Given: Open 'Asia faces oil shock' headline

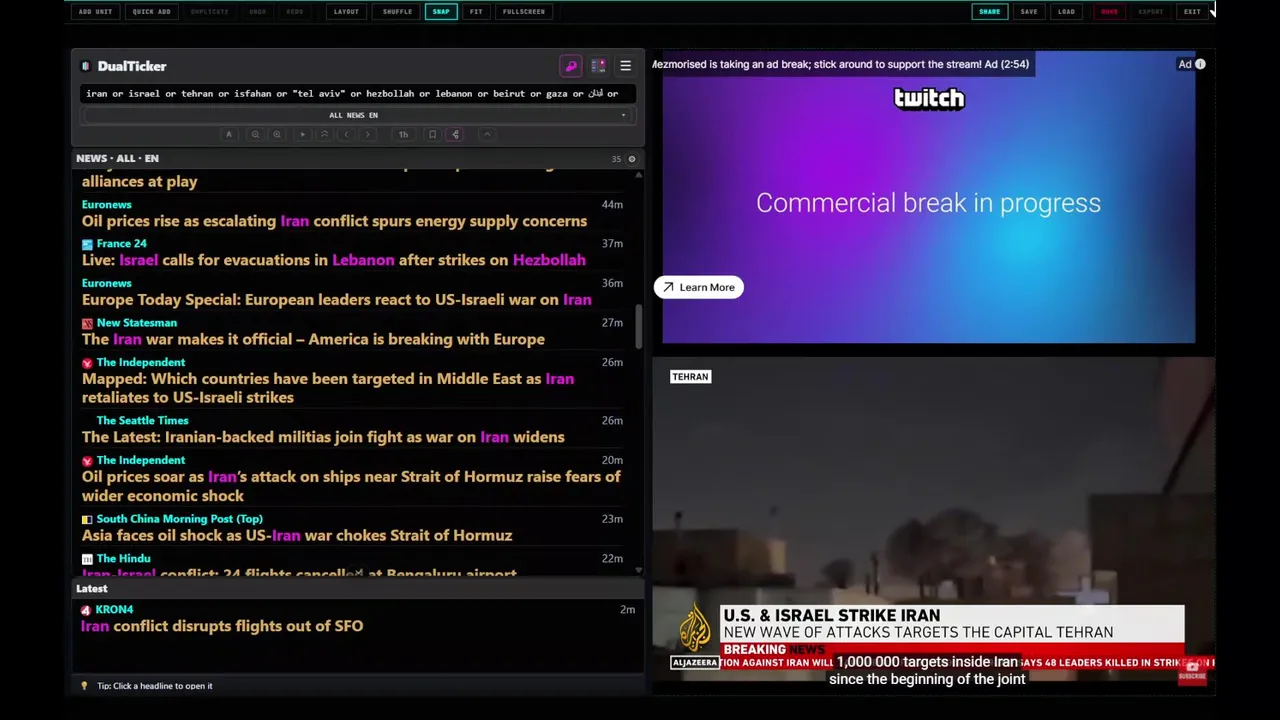Looking at the screenshot, I should click(297, 536).
